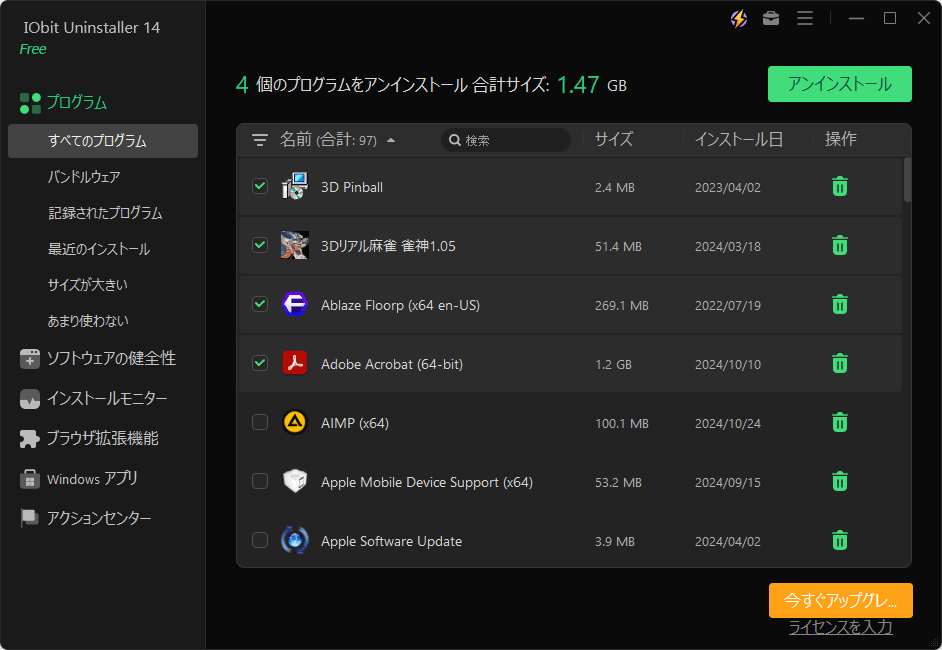Screen dimensions: 942x650
Task: Click the Apple Software Update icon
Action: pos(295,540)
